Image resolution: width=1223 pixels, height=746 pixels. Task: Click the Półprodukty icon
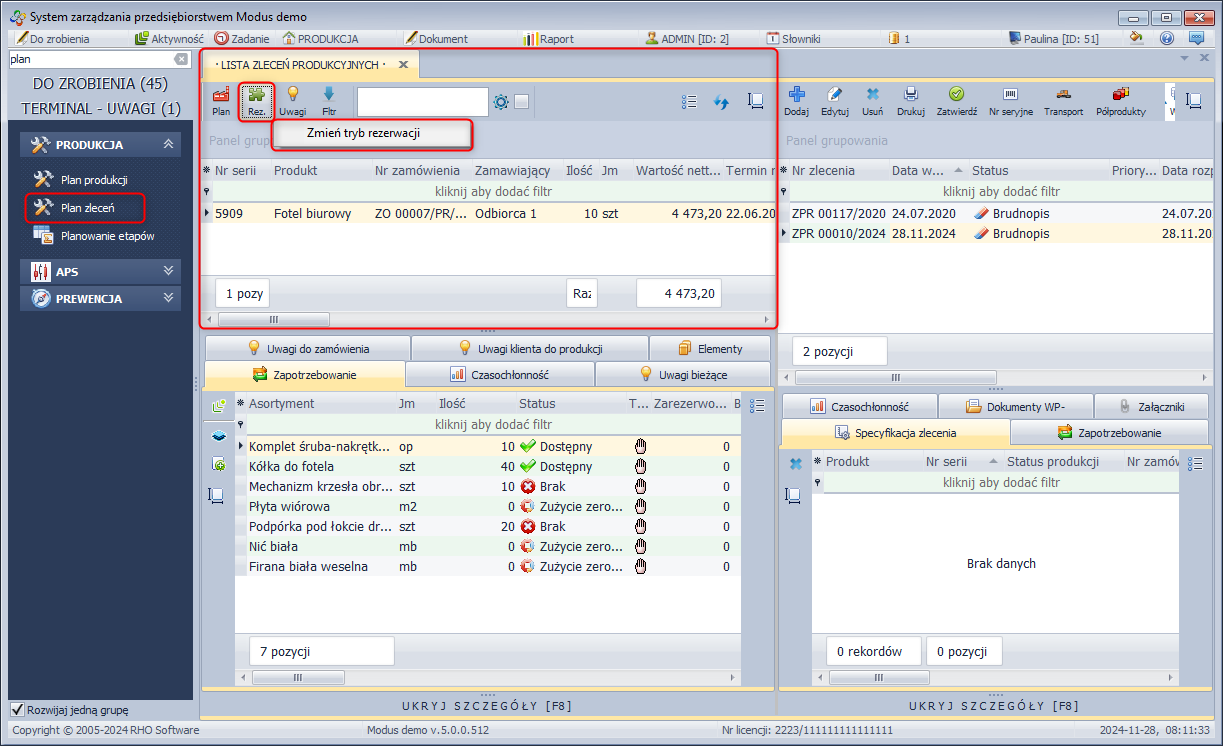[x=1120, y=100]
